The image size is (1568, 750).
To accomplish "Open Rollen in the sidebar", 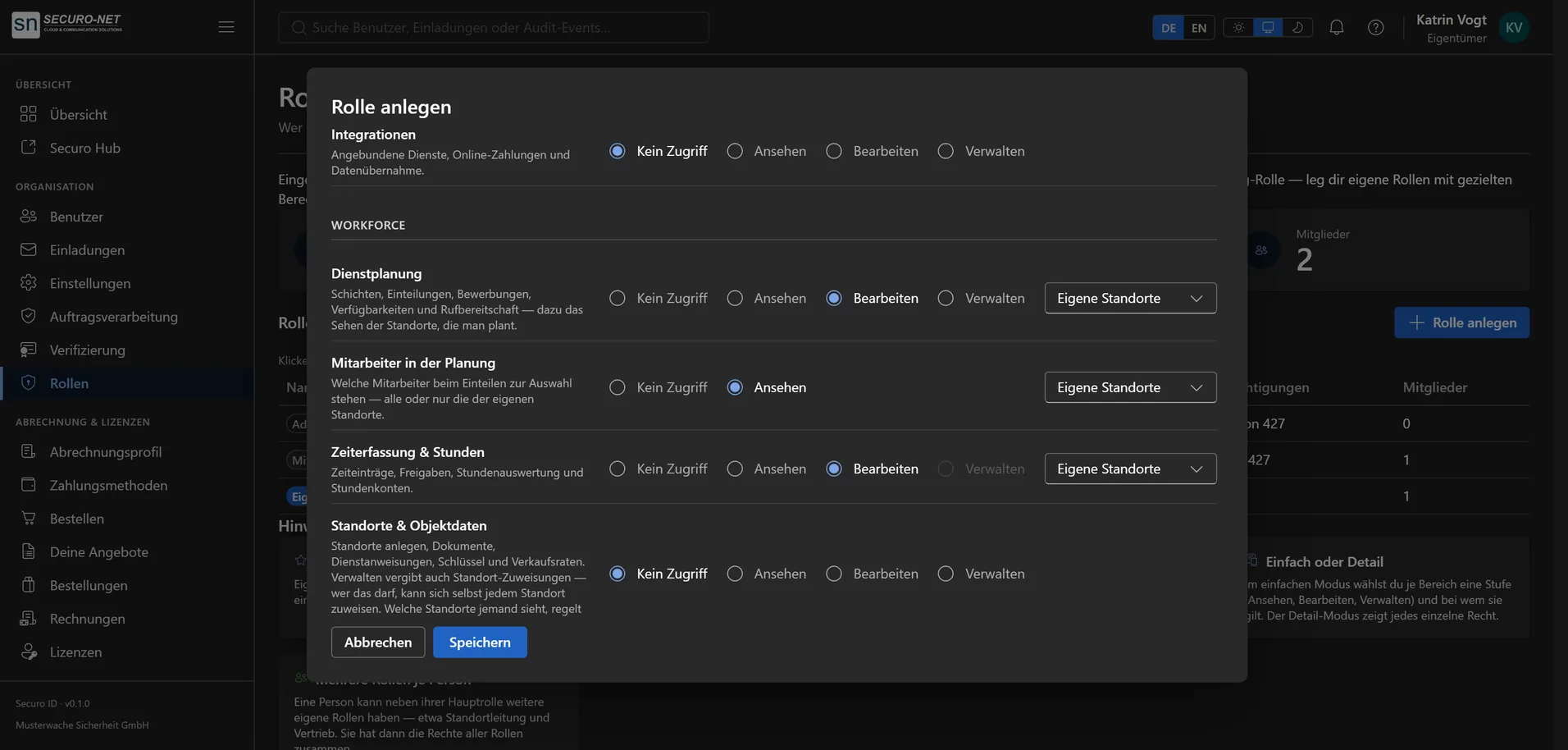I will [x=127, y=383].
